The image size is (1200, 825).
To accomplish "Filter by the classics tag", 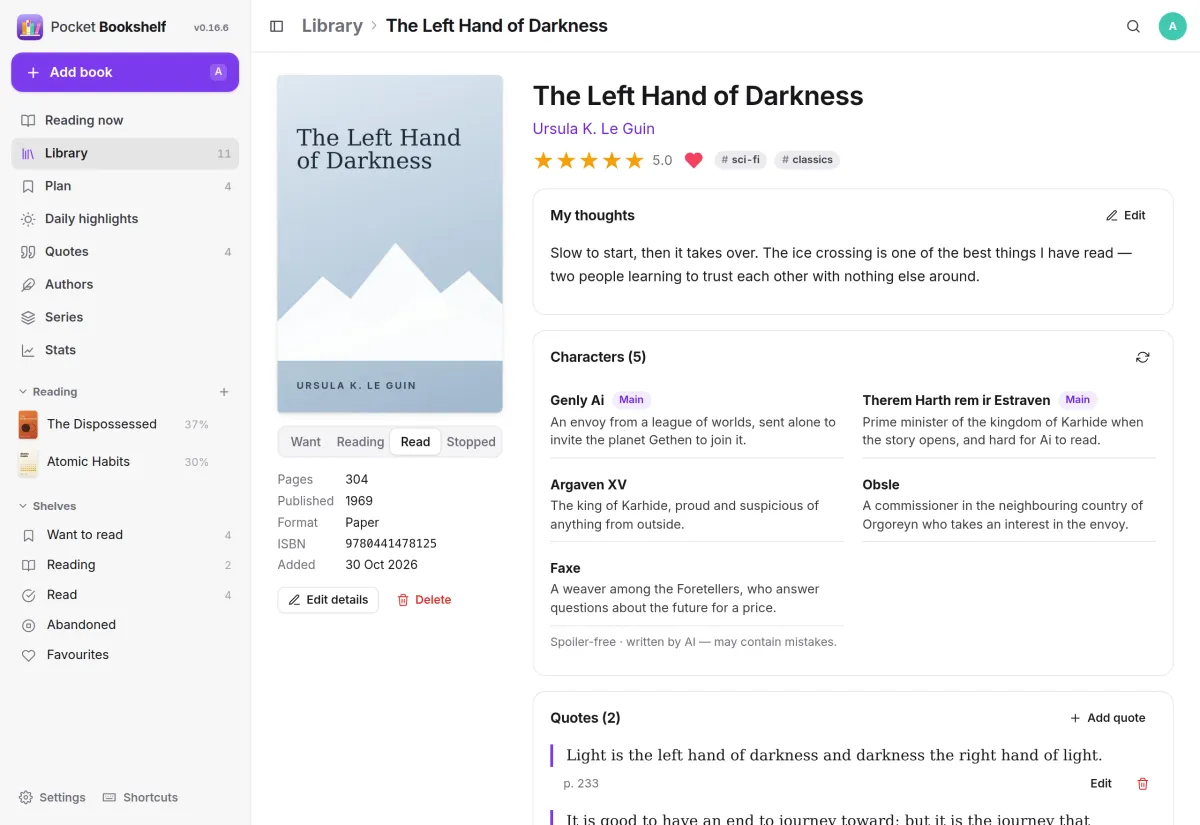I will click(x=807, y=160).
